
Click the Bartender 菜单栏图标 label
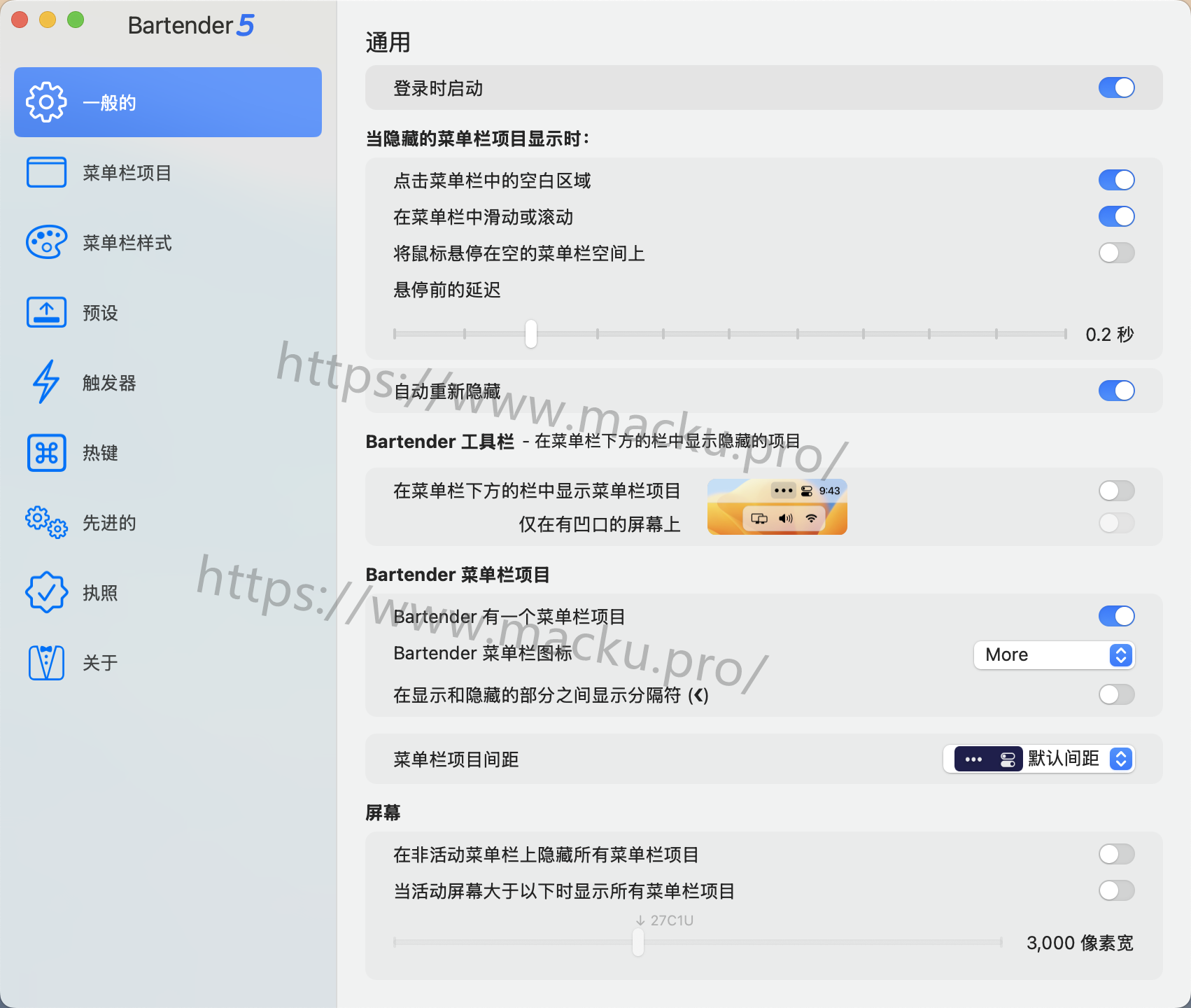click(x=483, y=653)
